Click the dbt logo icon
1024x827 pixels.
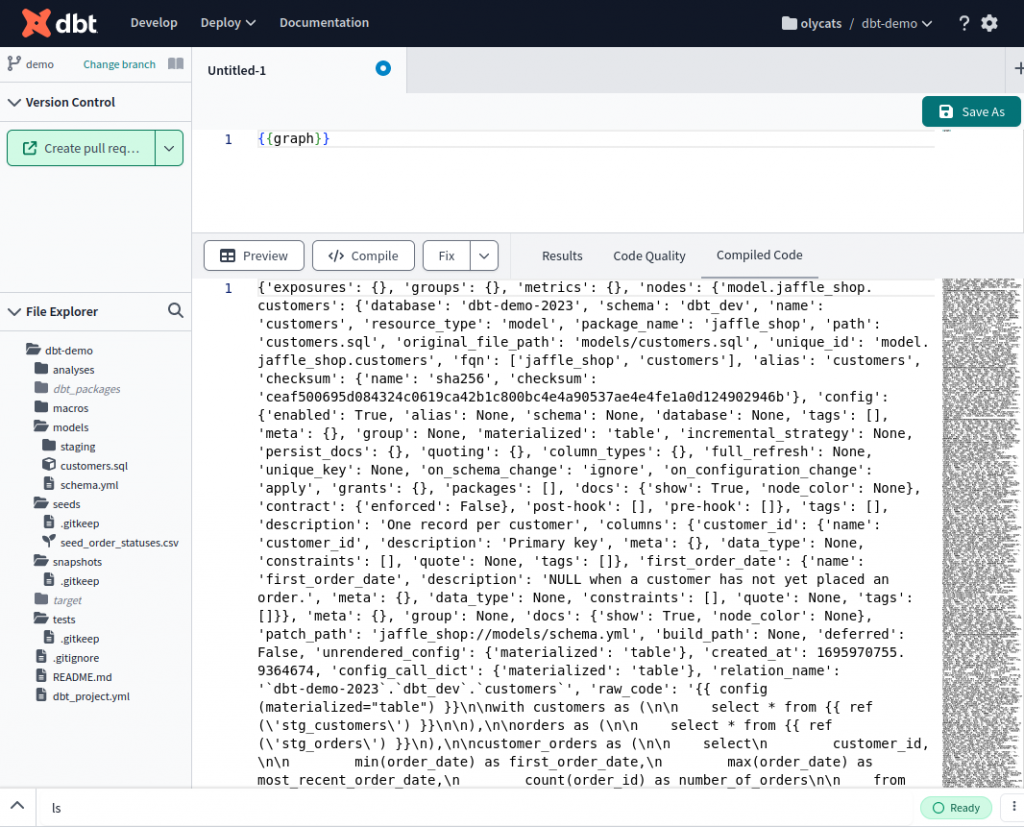tap(36, 23)
